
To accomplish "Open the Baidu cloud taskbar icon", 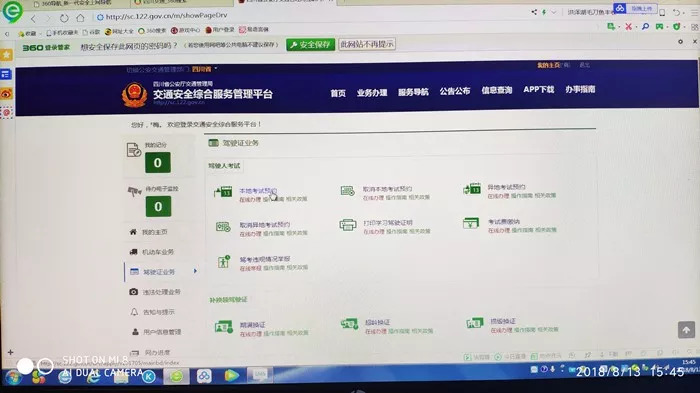I will click(204, 376).
